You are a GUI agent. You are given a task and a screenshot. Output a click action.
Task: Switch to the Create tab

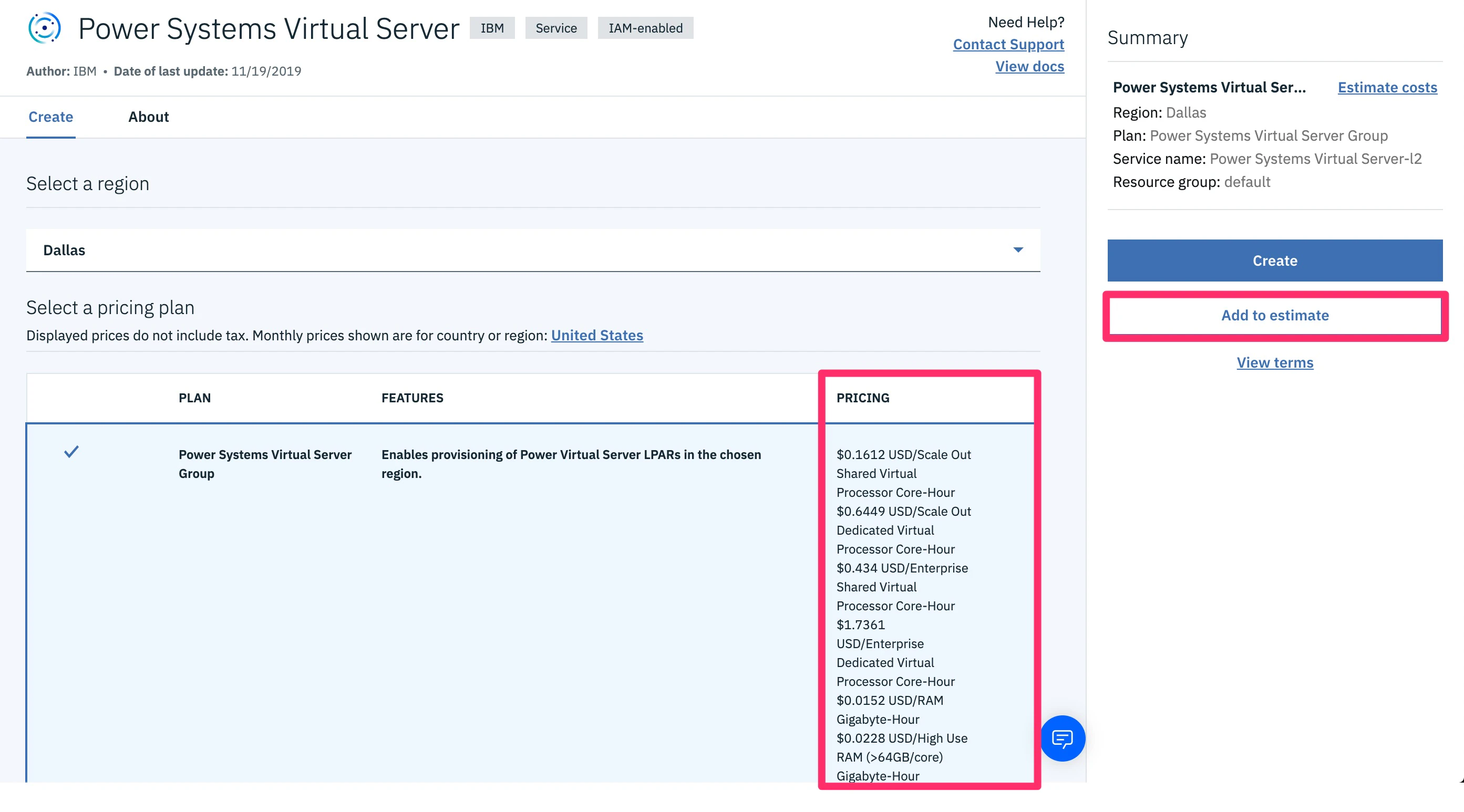pos(50,117)
